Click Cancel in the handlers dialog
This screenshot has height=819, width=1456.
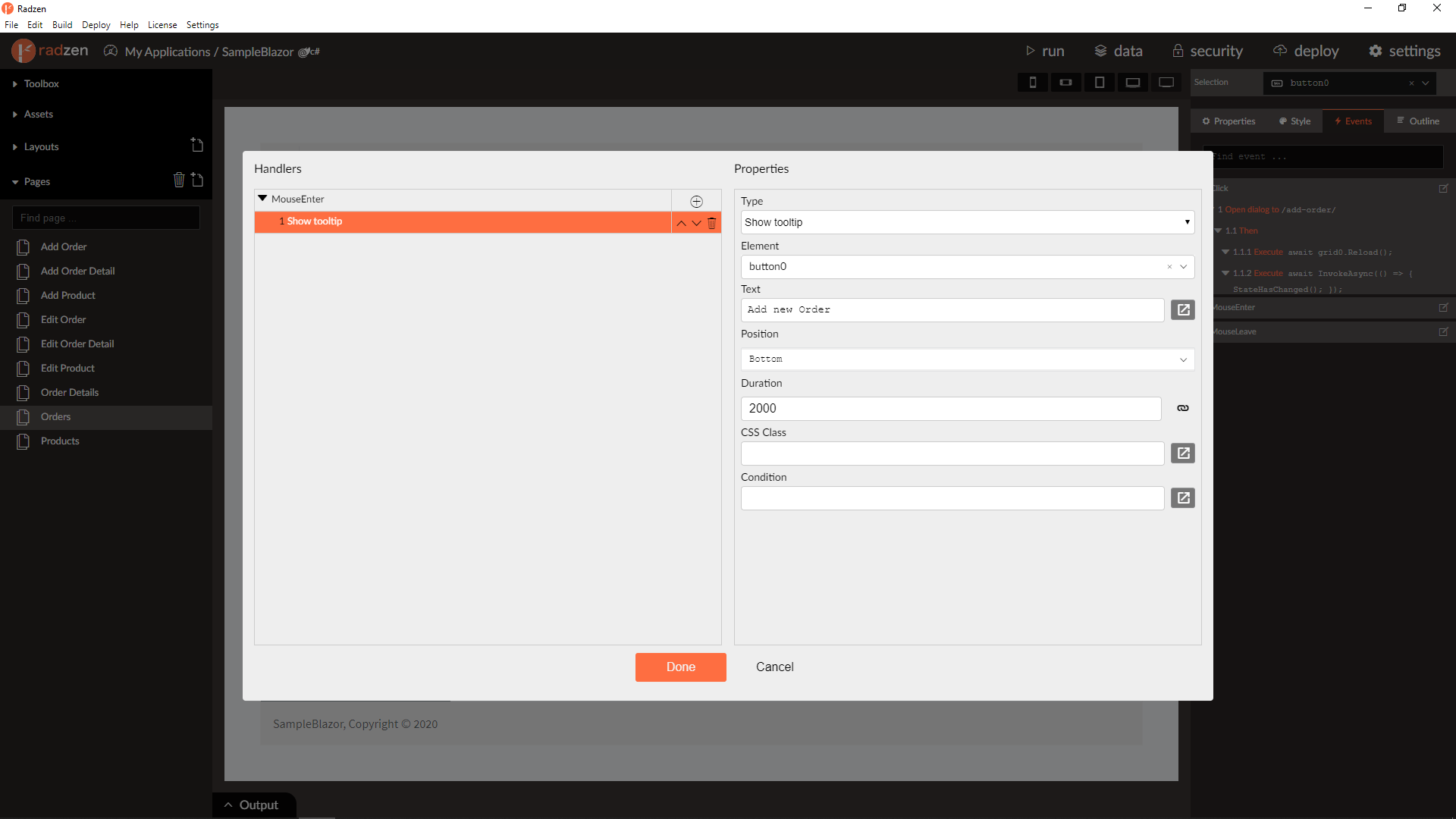click(774, 667)
